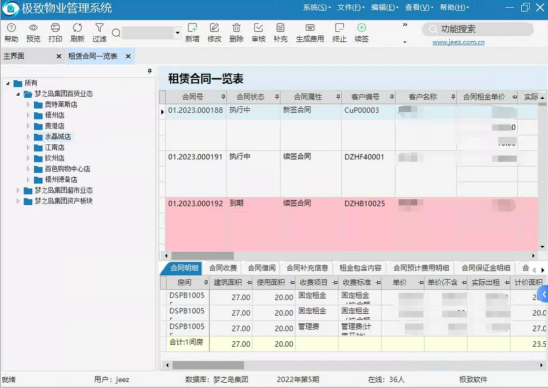
Task: Click the contract grid vertical scrollbar down arrow
Action: click(542, 247)
